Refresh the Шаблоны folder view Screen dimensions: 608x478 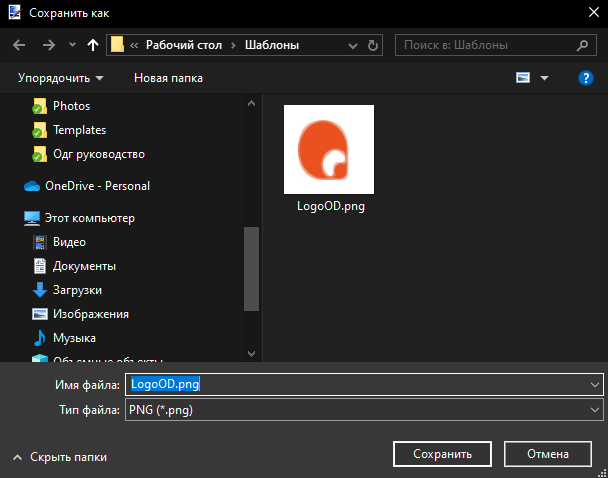[373, 45]
